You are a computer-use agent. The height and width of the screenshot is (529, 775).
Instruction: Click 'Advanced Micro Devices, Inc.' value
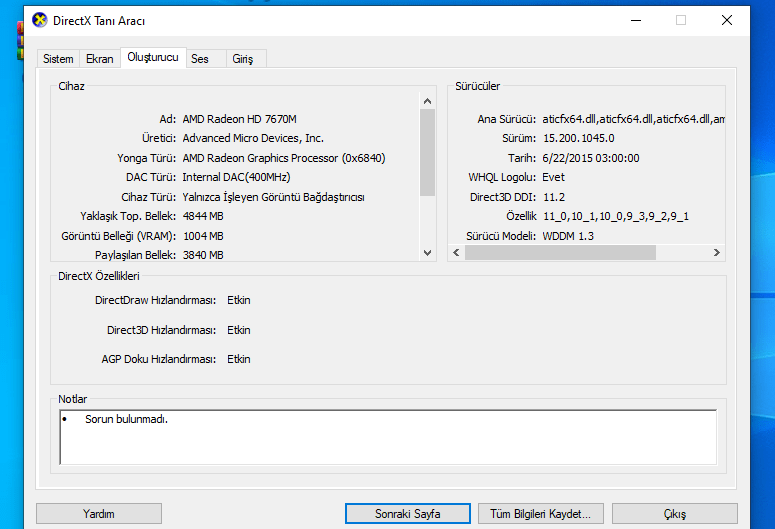point(253,138)
